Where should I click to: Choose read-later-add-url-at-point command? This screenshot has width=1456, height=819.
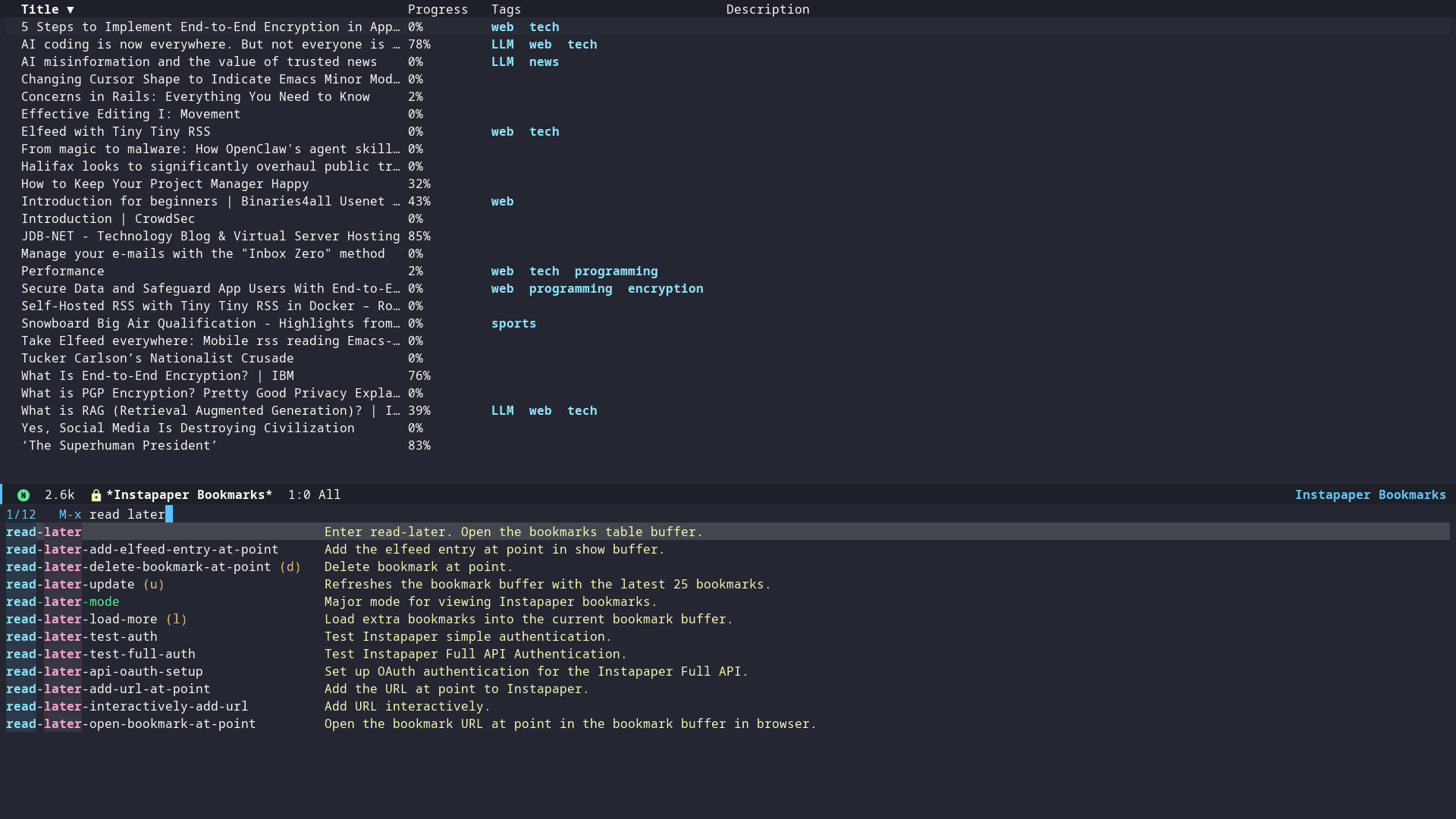[x=108, y=689]
